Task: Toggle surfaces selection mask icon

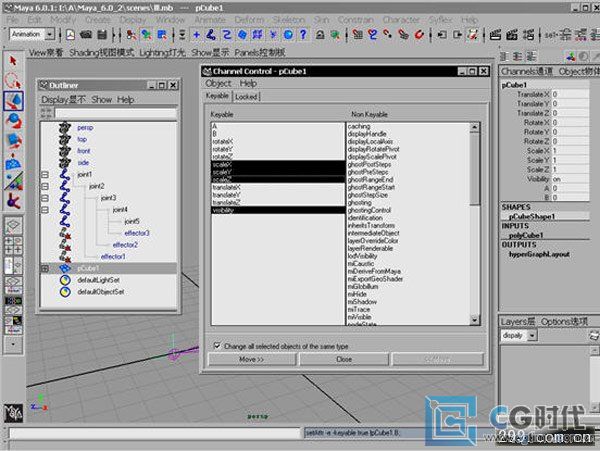Action: (x=242, y=35)
